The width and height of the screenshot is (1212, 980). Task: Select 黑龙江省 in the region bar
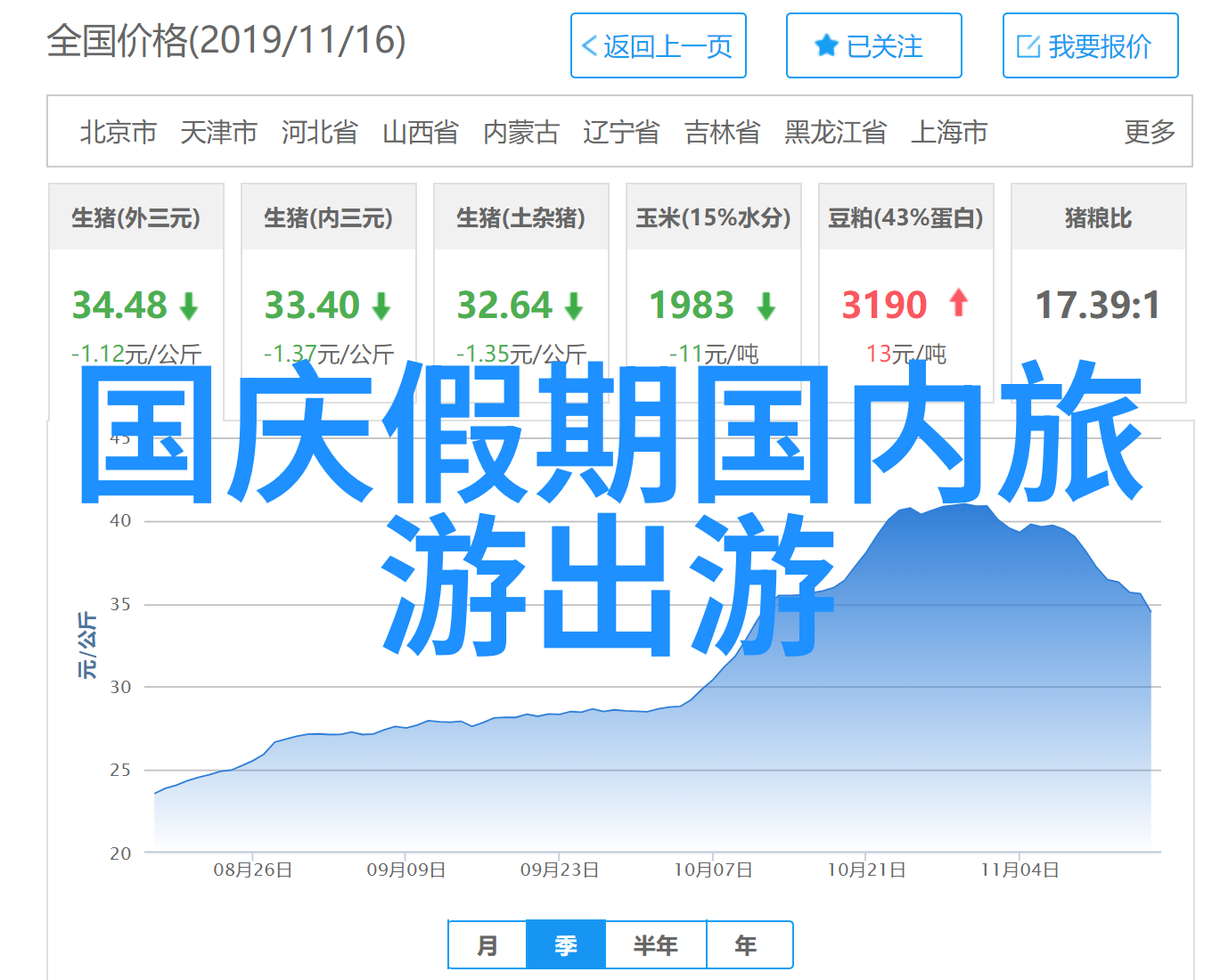[x=835, y=132]
